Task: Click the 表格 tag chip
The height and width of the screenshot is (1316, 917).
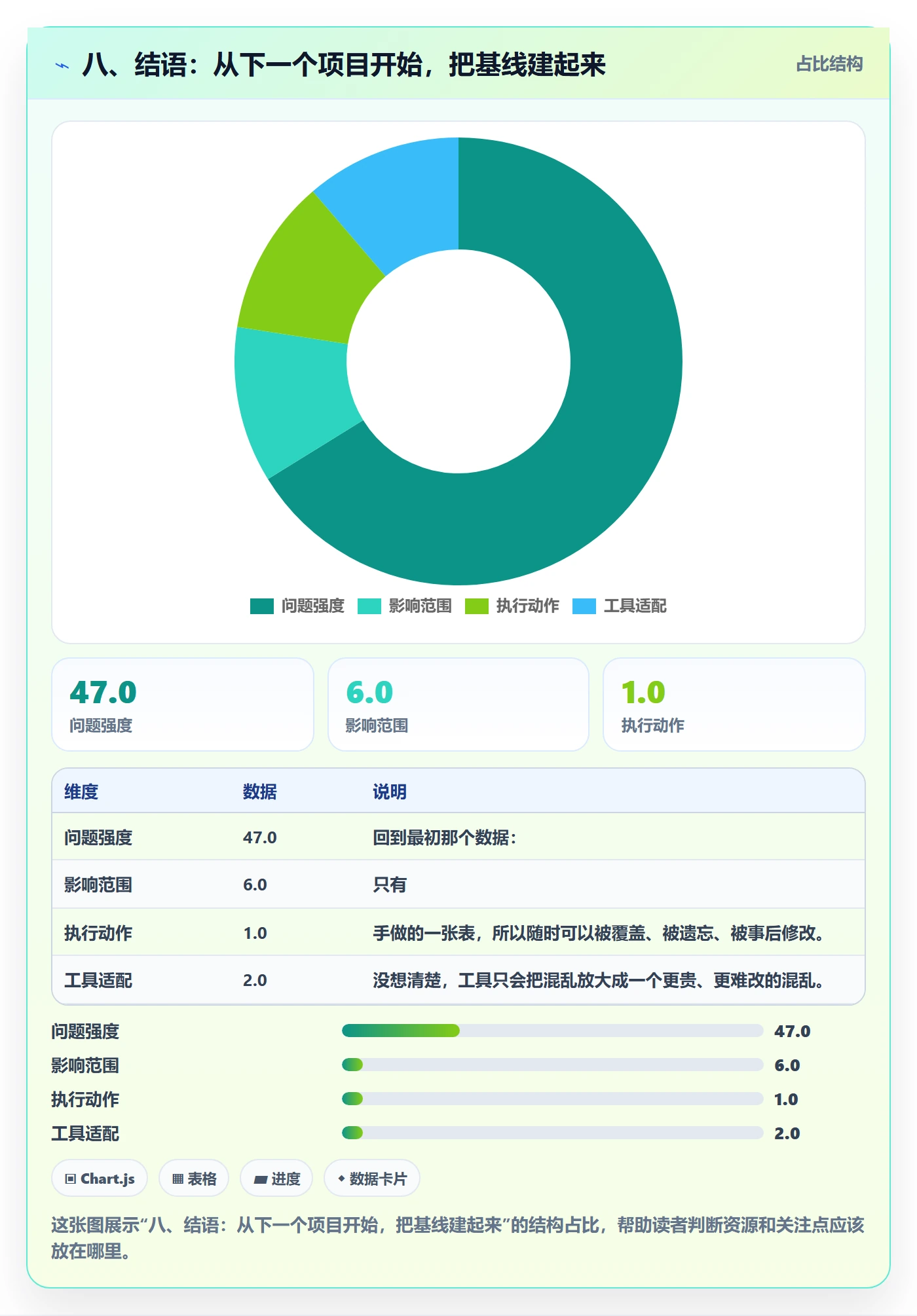Action: [194, 1179]
